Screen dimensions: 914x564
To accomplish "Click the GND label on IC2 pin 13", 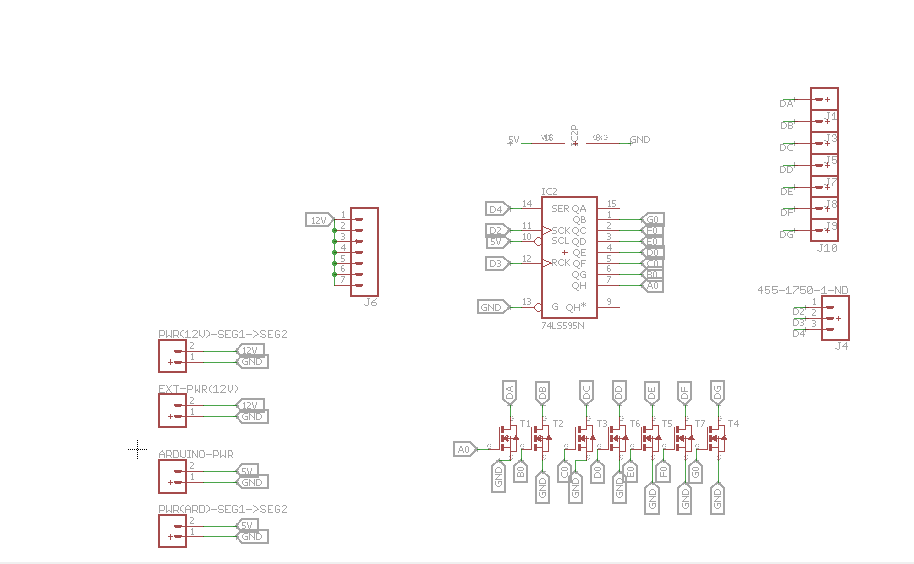I will [493, 307].
